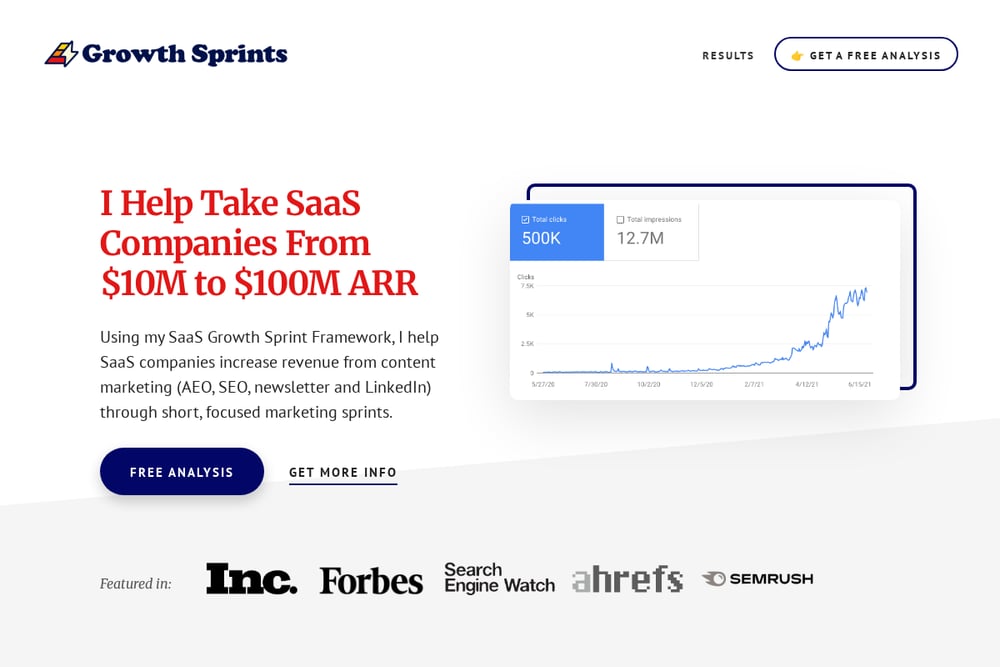Enable the Total impressions checkbox
The image size is (1000, 667).
[x=620, y=219]
